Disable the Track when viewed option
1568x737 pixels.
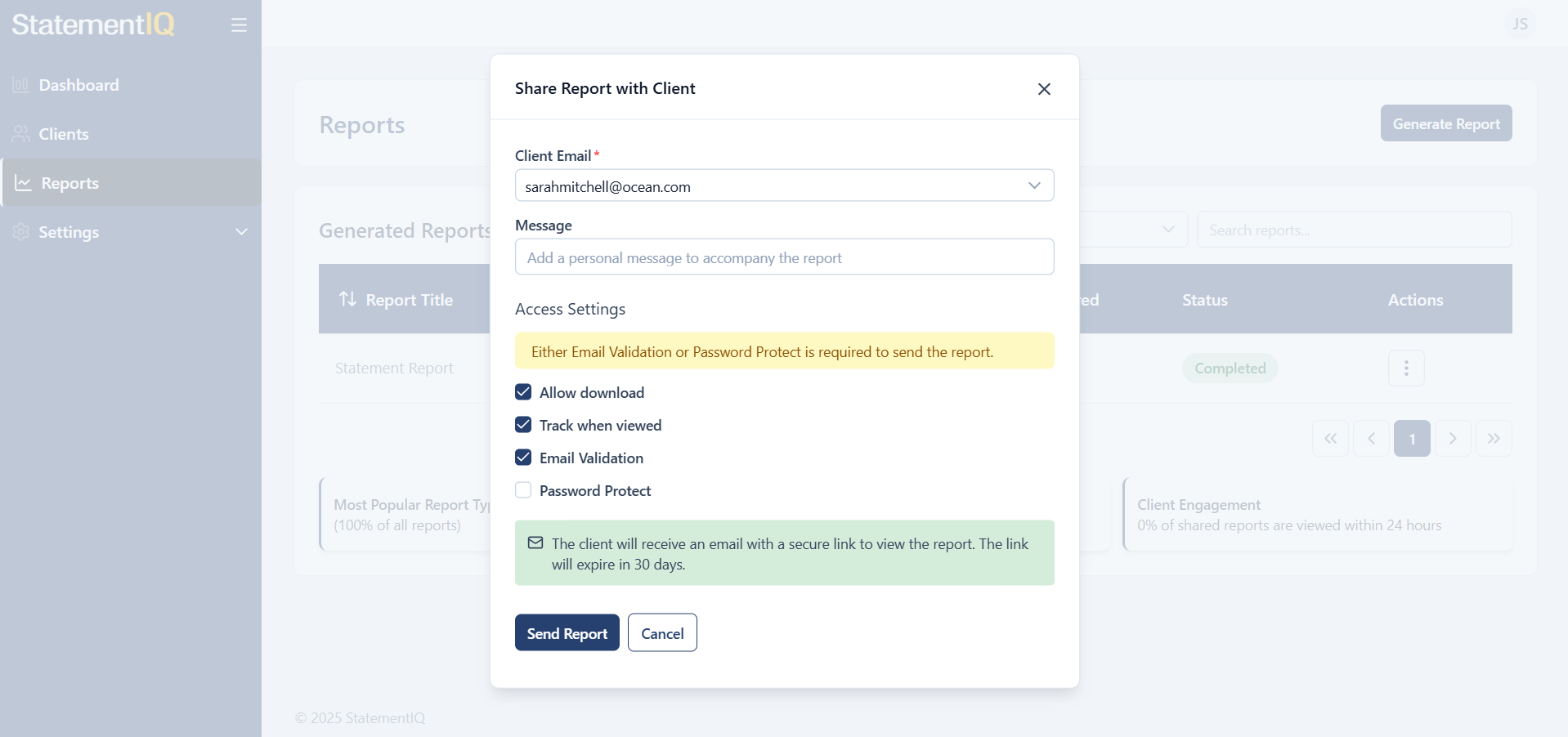pos(522,425)
